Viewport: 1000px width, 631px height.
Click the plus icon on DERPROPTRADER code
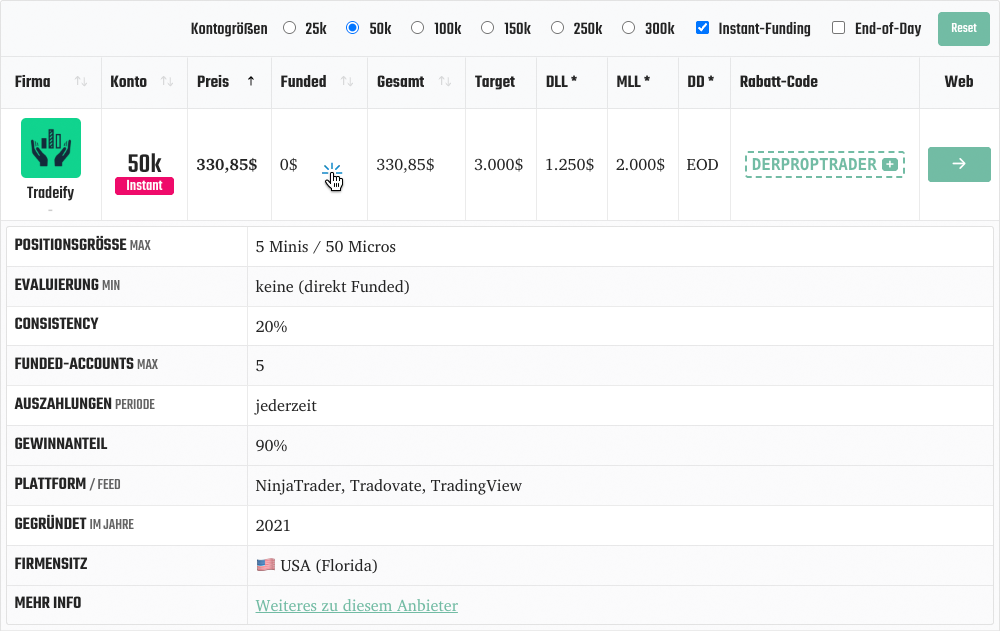click(x=889, y=165)
